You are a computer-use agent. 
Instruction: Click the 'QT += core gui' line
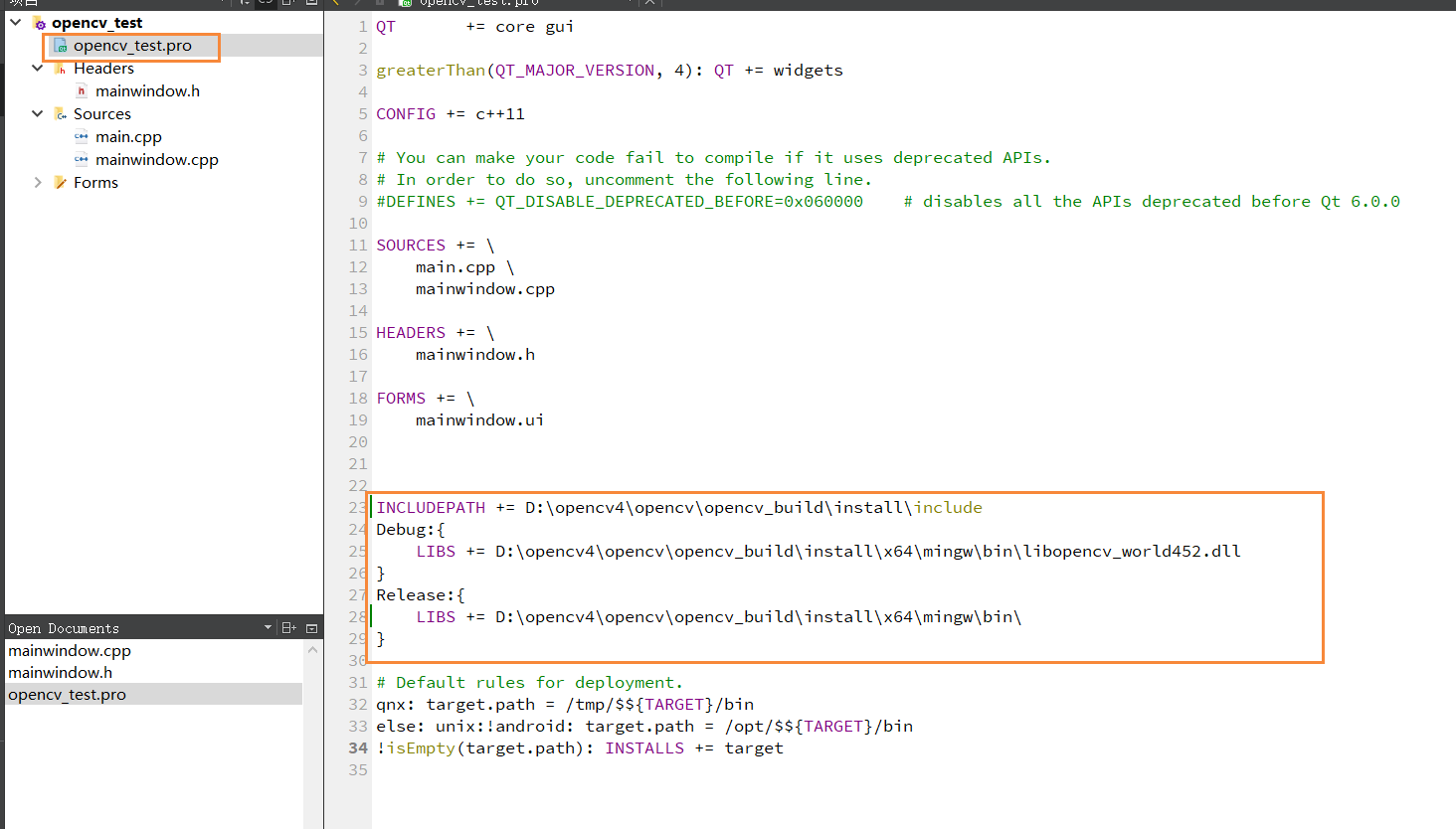(474, 27)
